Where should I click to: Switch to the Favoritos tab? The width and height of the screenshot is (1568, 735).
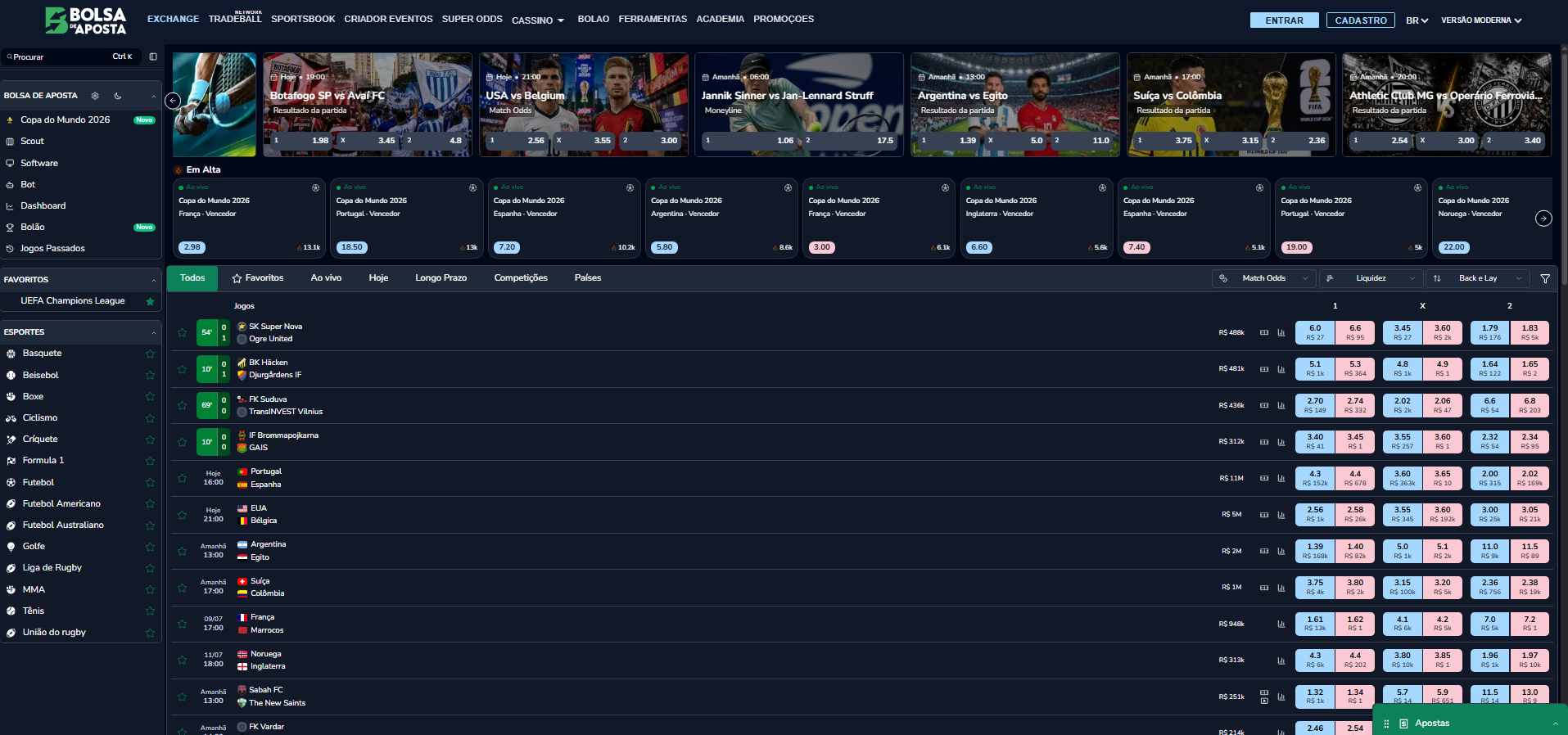click(258, 278)
